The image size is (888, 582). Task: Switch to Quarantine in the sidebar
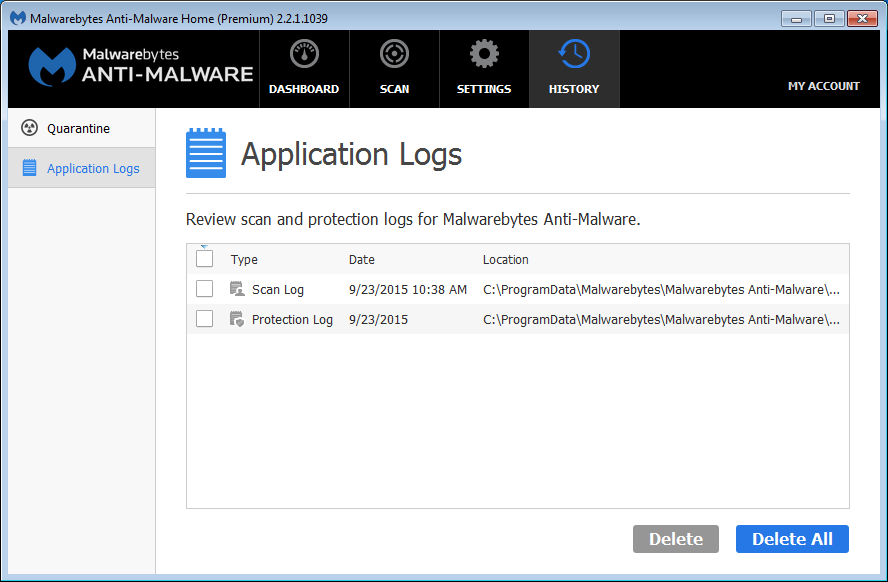[x=78, y=128]
